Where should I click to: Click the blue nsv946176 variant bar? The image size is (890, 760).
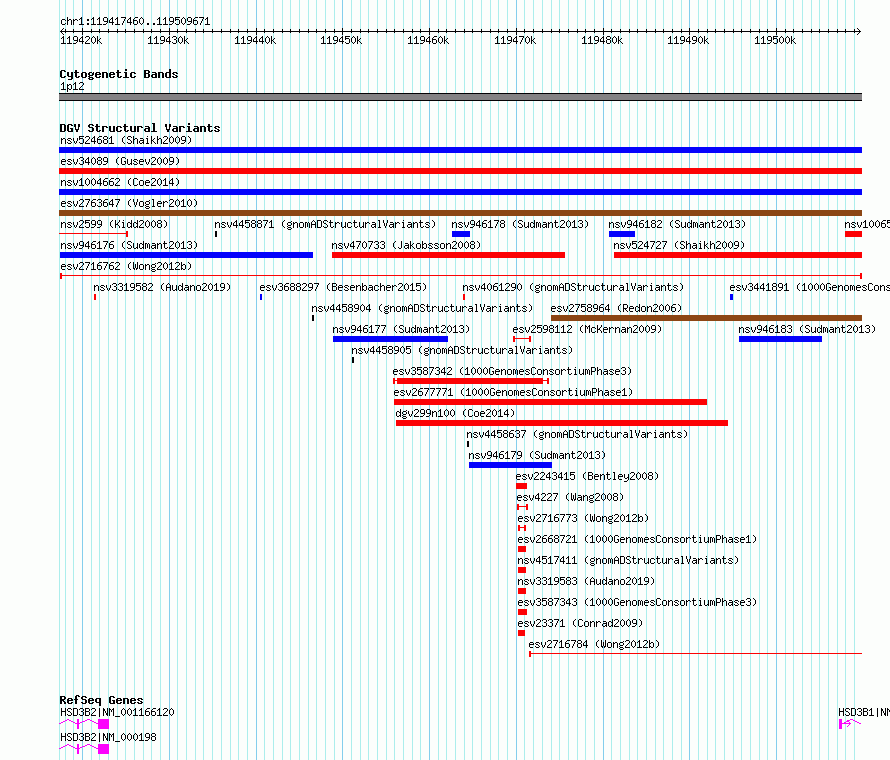[x=186, y=255]
